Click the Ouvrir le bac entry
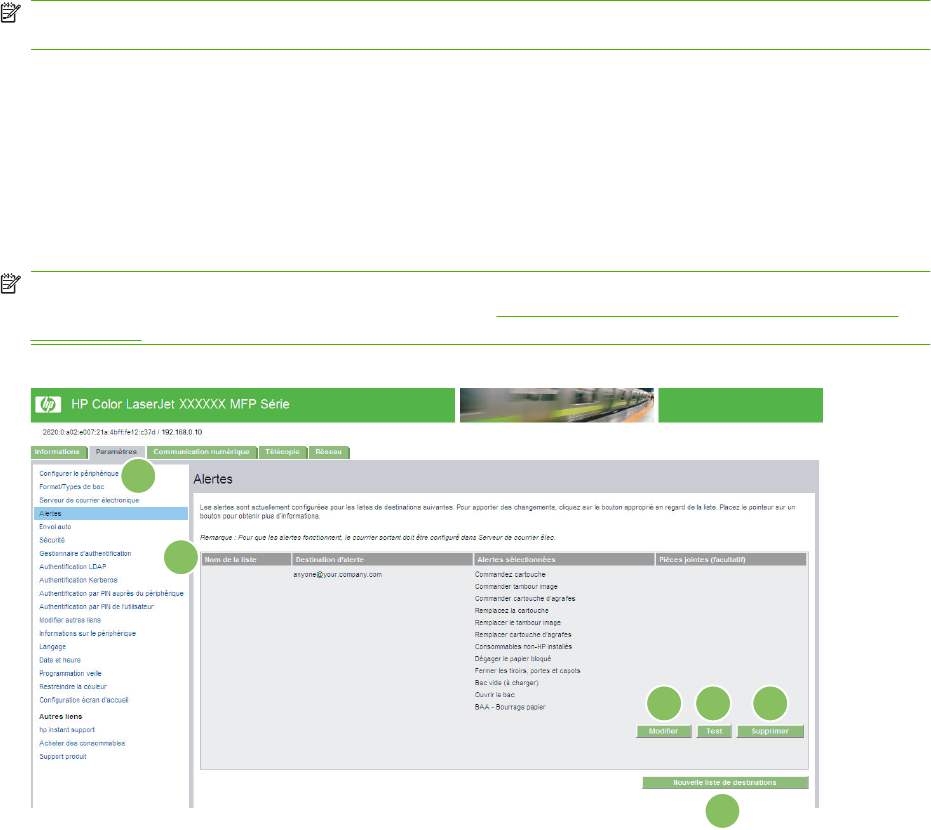 tap(495, 695)
